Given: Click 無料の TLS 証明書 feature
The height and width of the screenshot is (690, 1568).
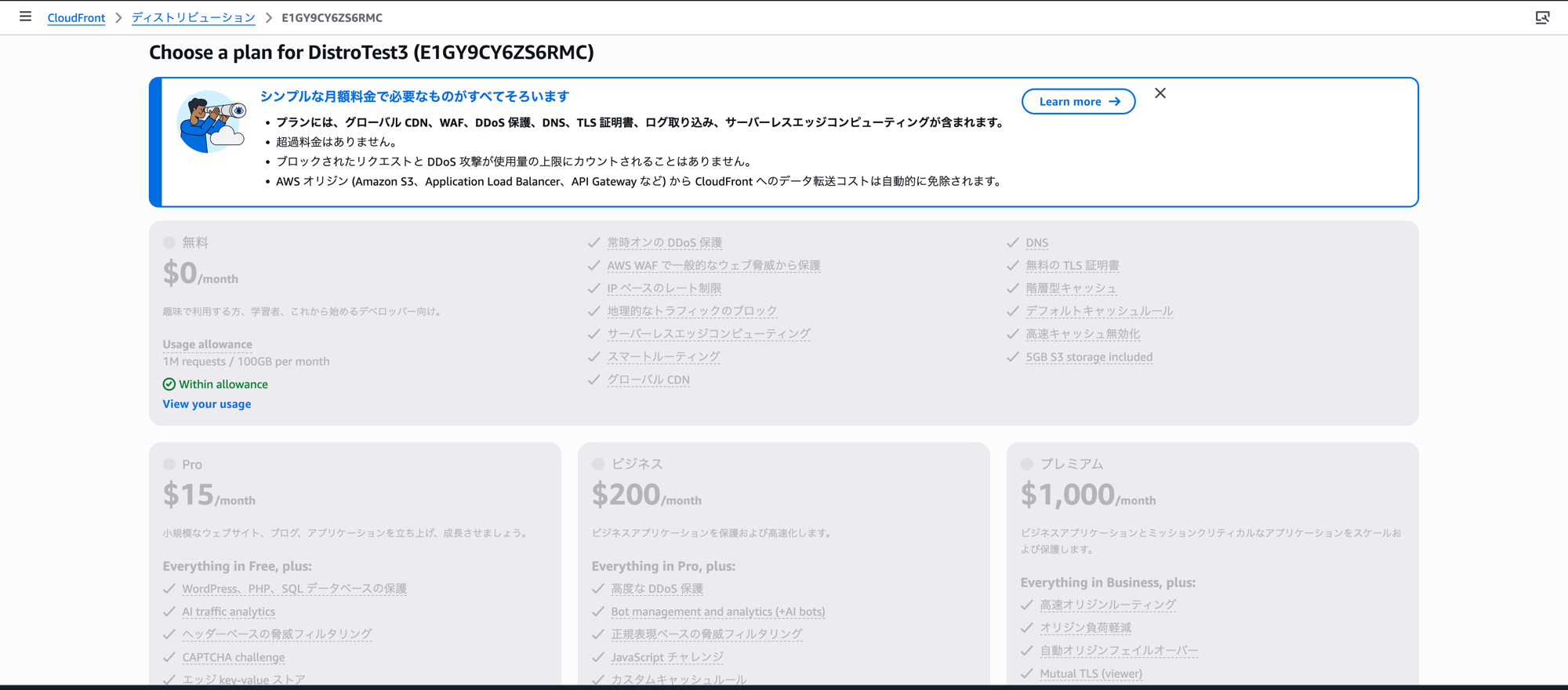Looking at the screenshot, I should click(x=1073, y=266).
